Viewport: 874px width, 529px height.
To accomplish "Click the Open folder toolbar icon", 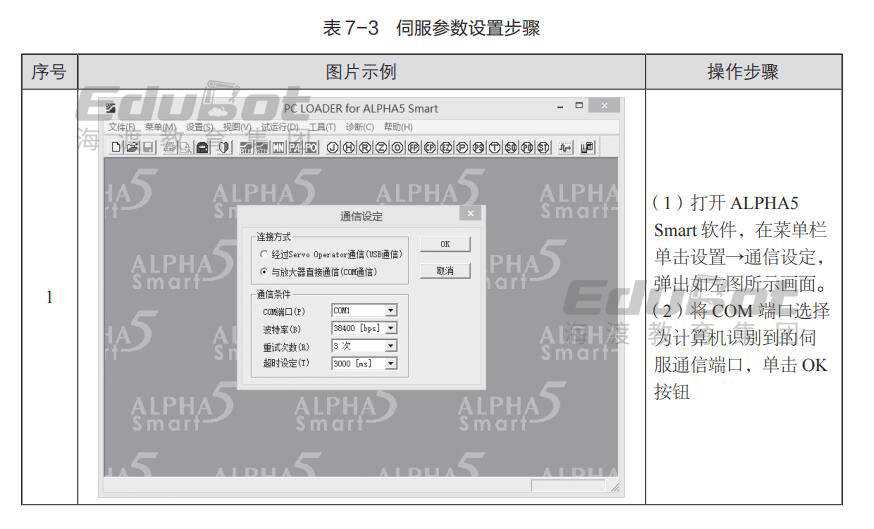I will pyautogui.click(x=132, y=147).
